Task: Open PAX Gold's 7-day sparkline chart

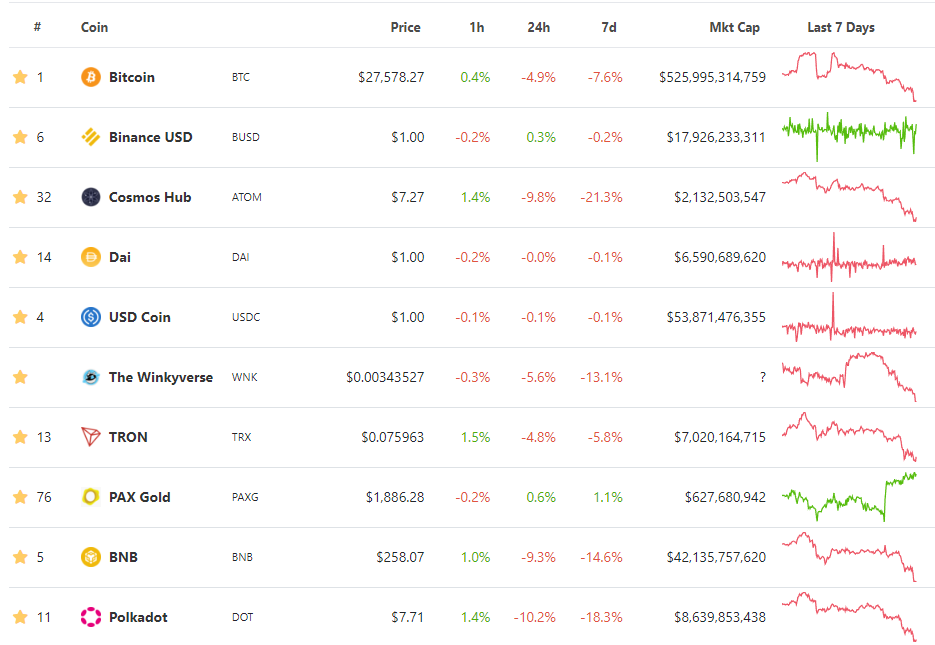Action: pos(849,497)
